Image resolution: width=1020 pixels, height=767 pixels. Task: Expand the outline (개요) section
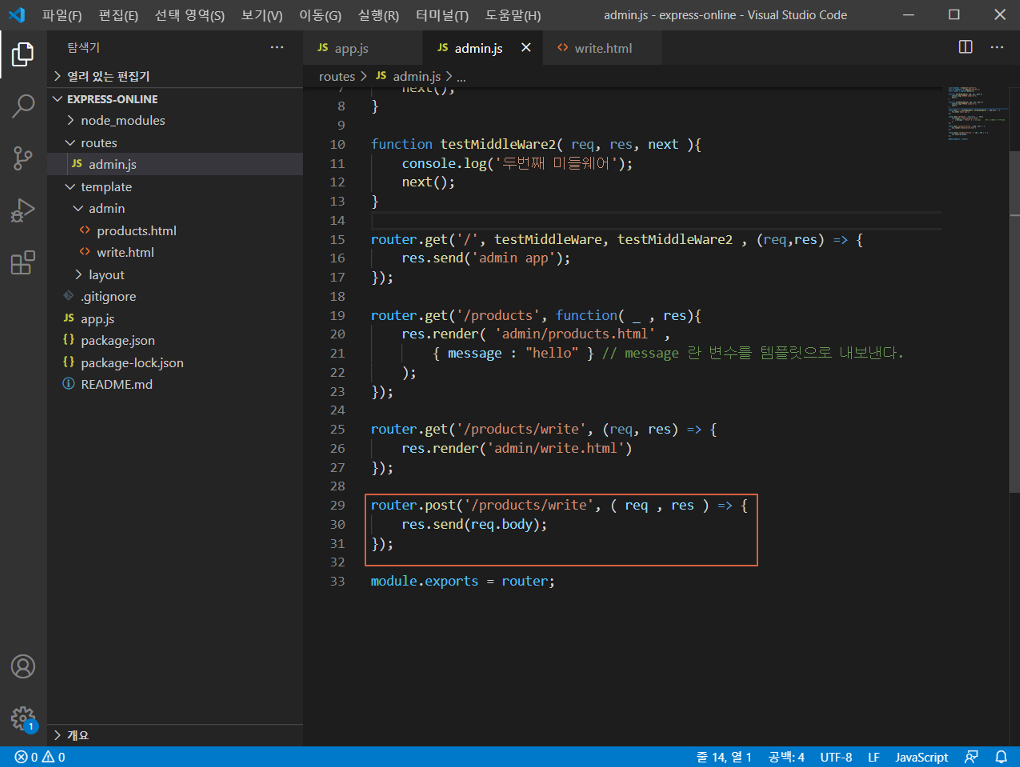tap(176, 735)
